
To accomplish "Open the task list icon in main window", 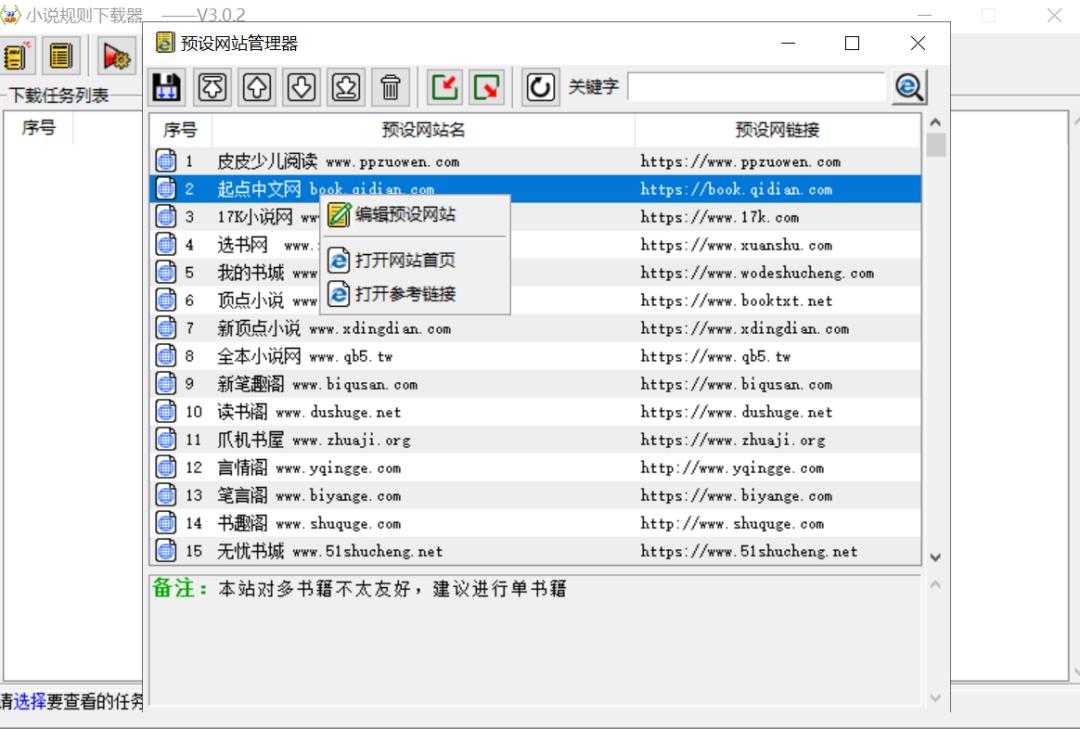I will (61, 55).
